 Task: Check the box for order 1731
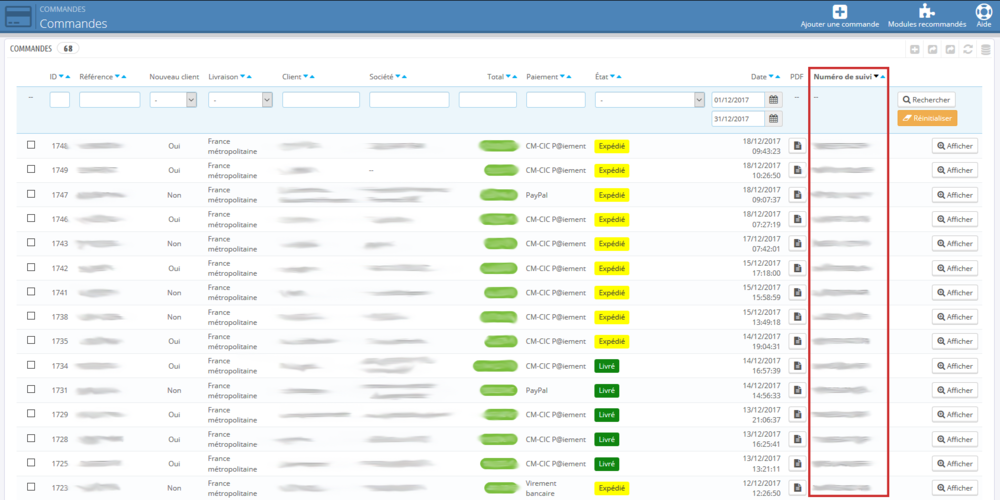click(31, 389)
